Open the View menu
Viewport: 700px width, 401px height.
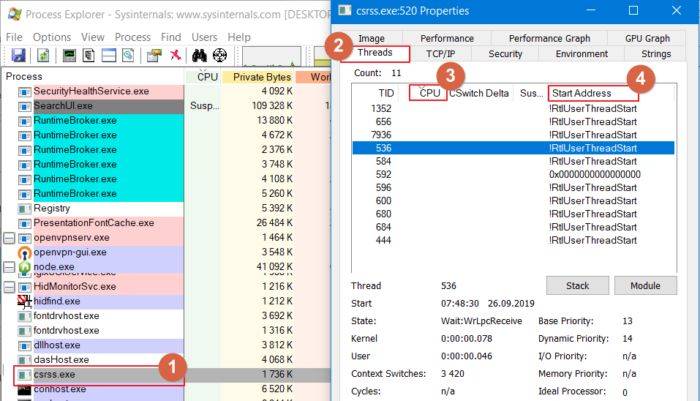(x=92, y=37)
